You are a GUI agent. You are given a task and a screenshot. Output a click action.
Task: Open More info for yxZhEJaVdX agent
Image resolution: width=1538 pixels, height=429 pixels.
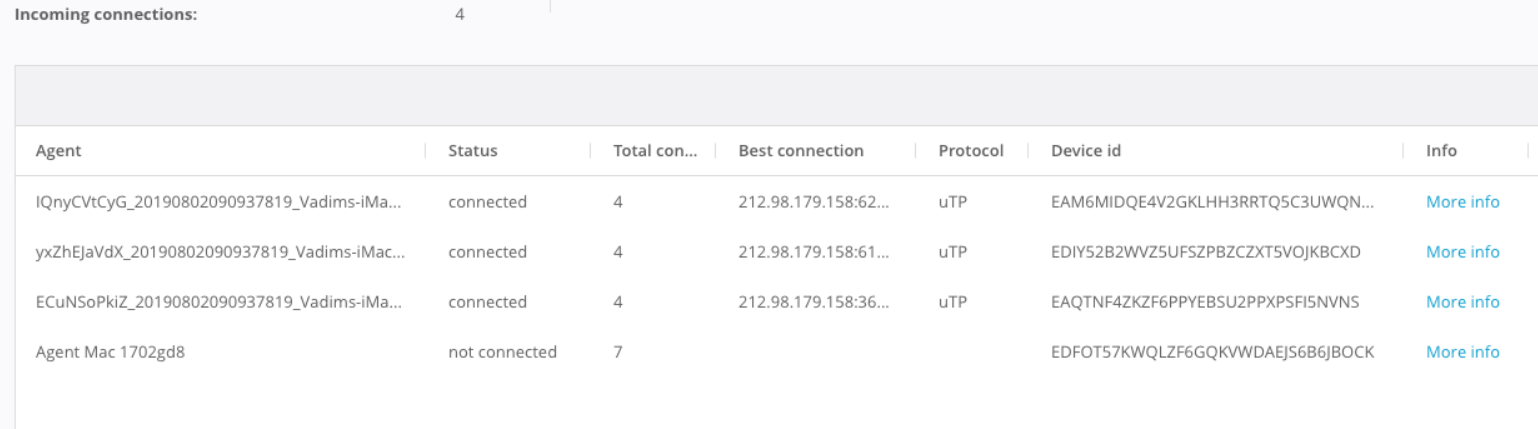tap(1462, 252)
